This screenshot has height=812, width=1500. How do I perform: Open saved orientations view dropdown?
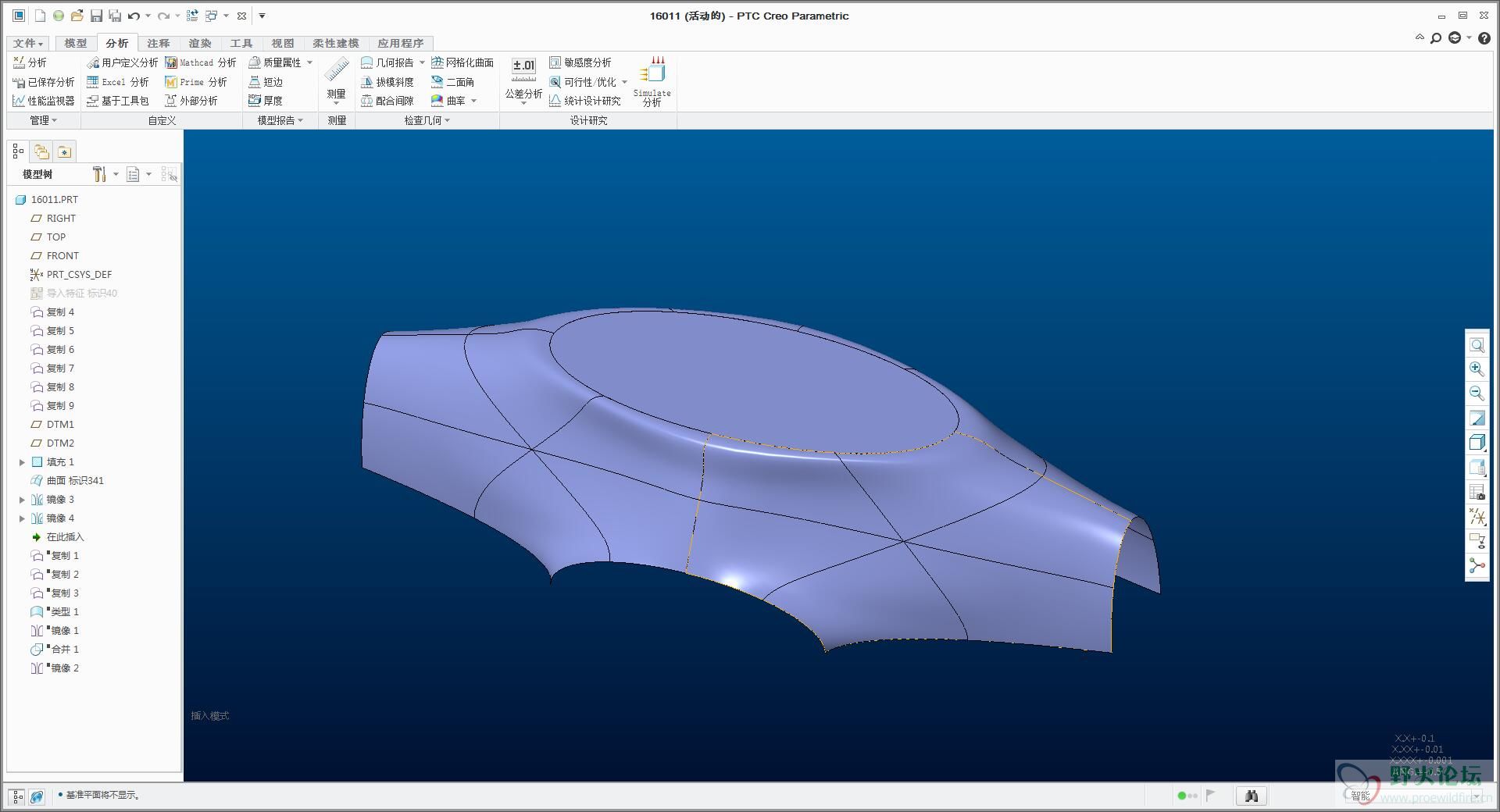(1477, 467)
